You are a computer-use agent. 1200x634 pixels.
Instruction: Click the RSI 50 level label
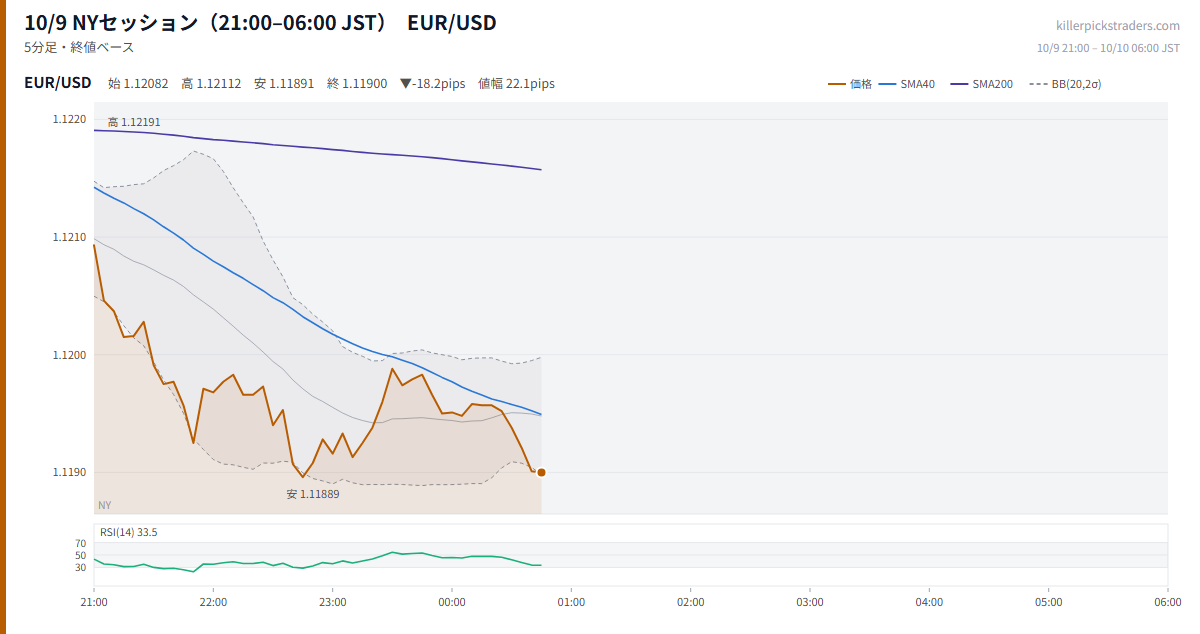(x=81, y=555)
